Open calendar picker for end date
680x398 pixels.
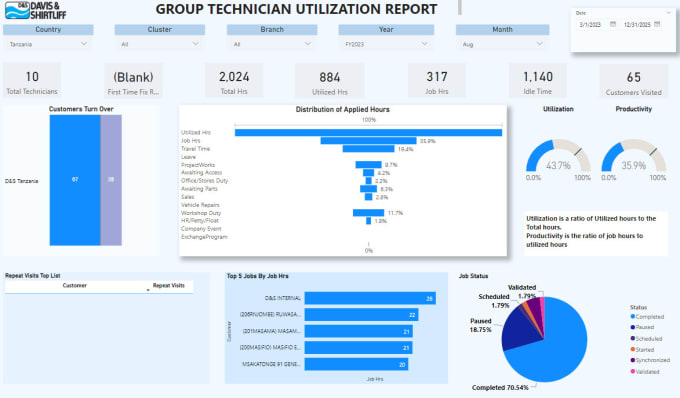click(x=657, y=24)
